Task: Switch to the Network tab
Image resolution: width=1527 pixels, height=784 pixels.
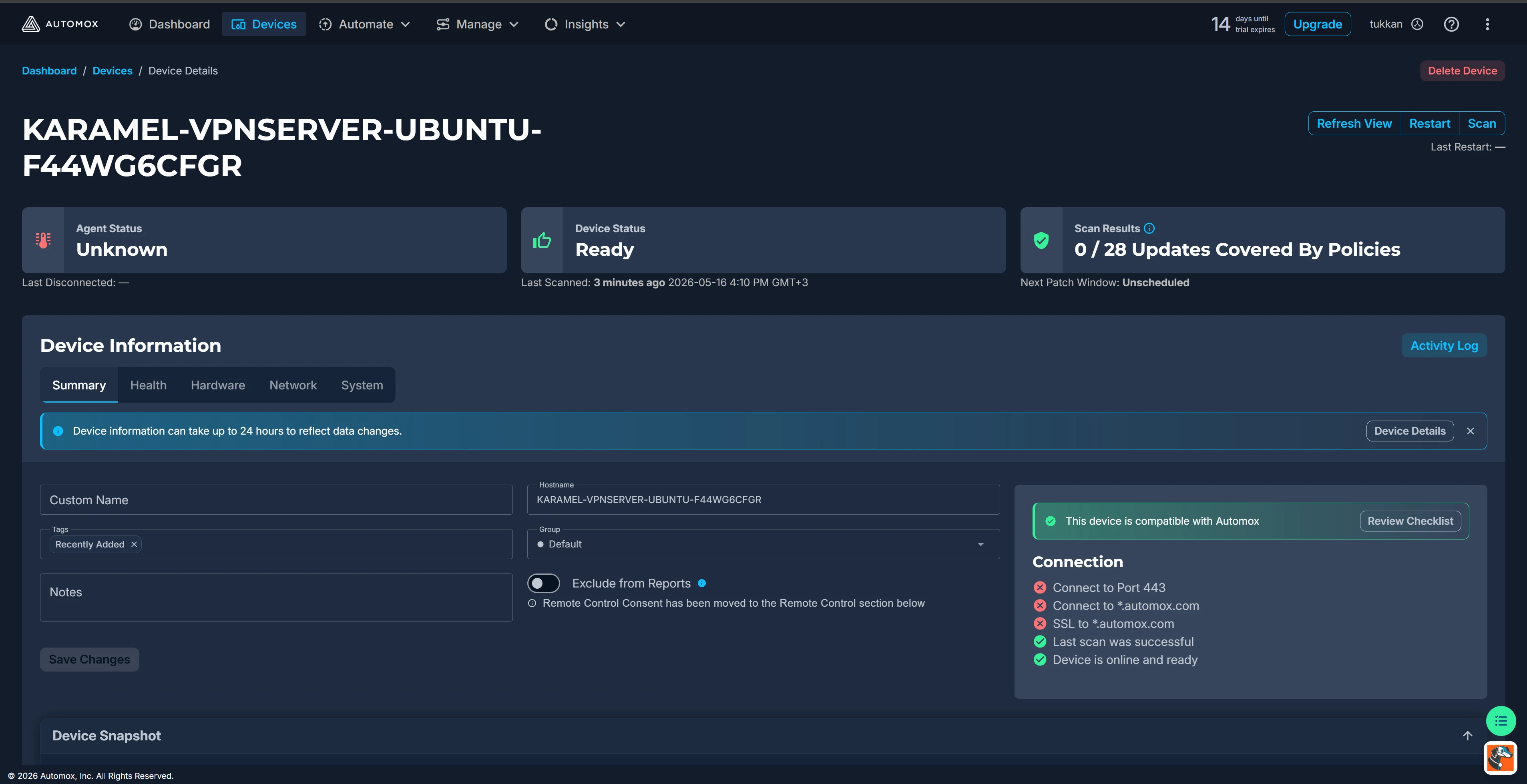Action: (293, 386)
